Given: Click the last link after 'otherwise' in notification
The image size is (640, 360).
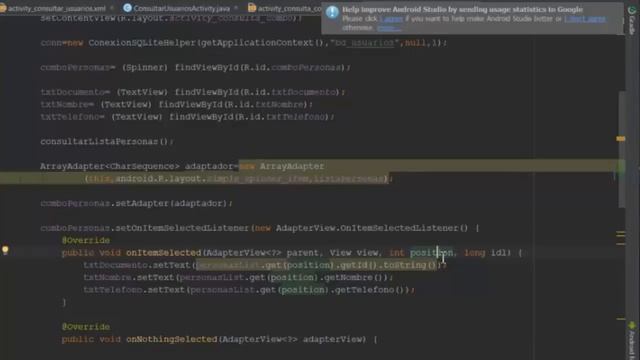Looking at the screenshot, I should point(389,28).
